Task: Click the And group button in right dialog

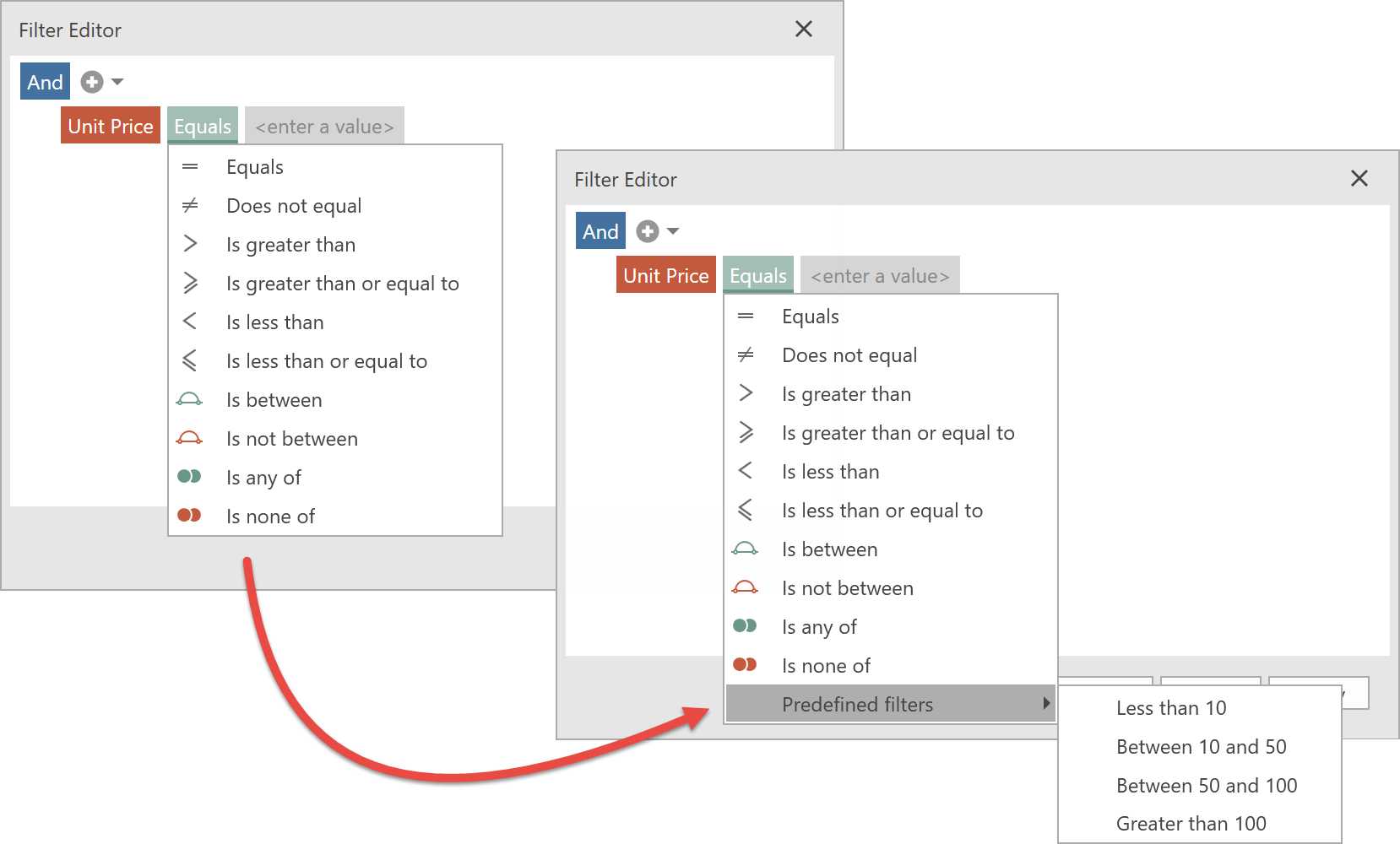Action: (x=600, y=231)
